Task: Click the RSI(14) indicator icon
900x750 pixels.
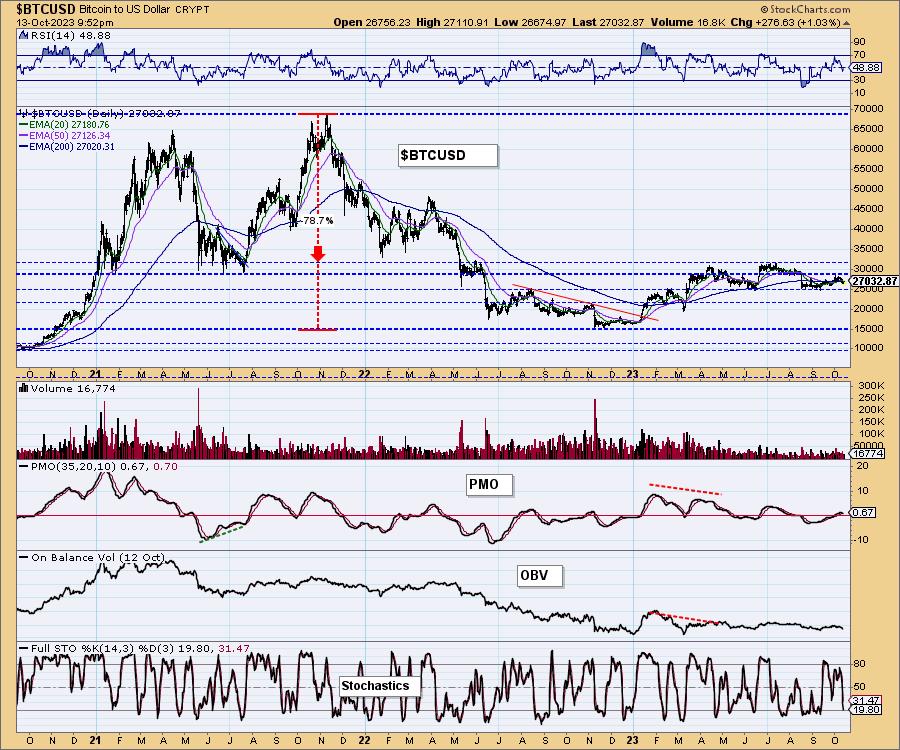Action: 23,35
